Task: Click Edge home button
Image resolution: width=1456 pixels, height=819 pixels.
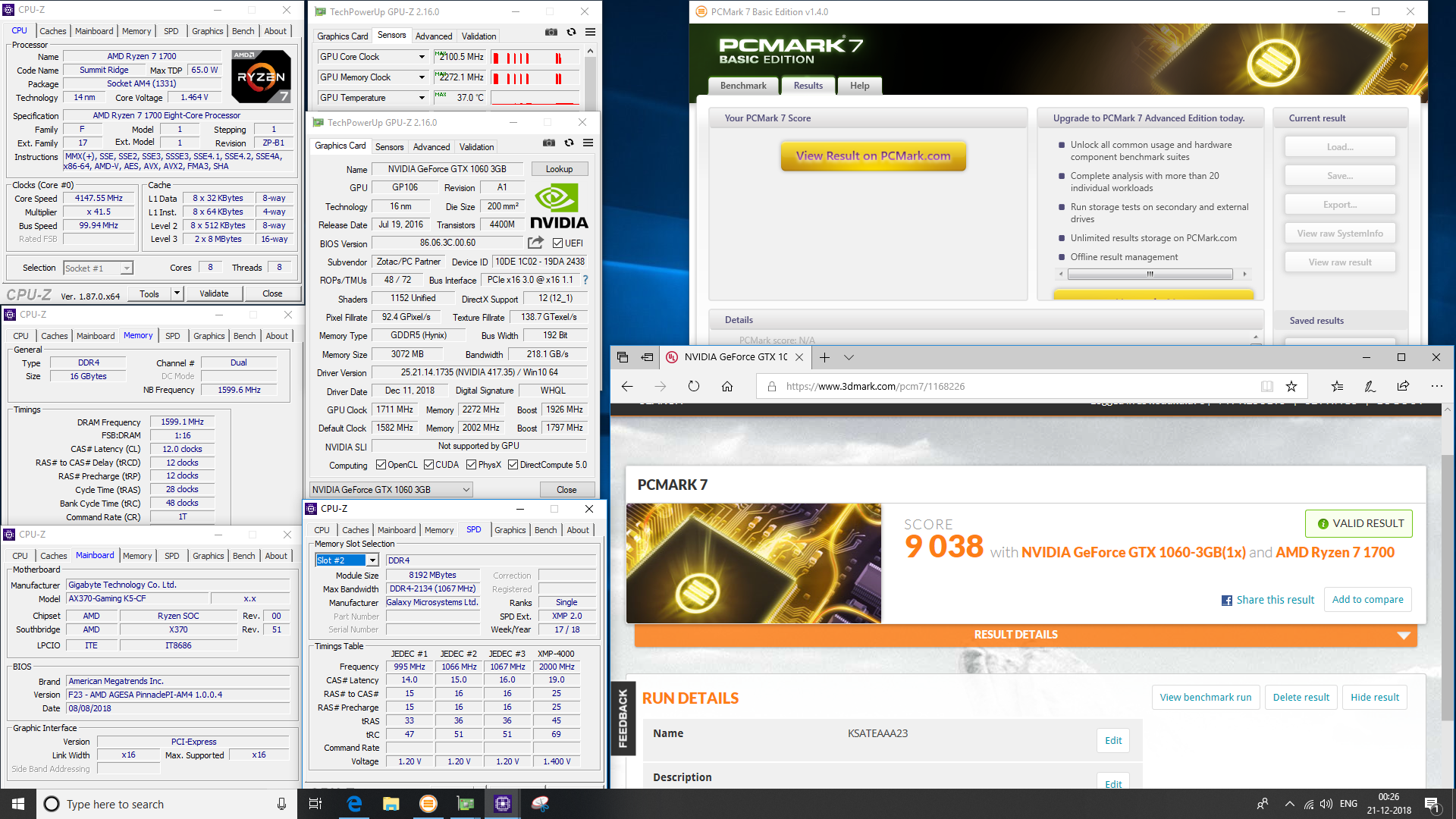Action: (x=727, y=386)
